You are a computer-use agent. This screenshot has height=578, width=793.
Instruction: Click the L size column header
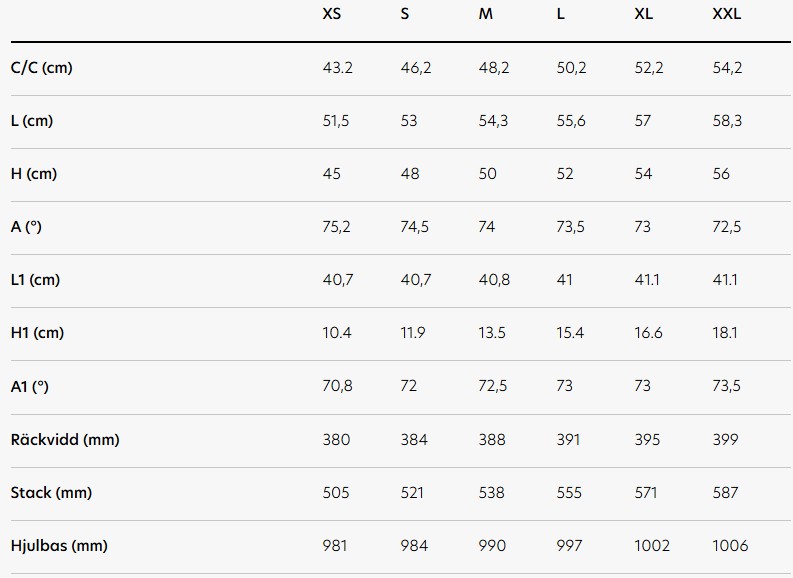(560, 14)
